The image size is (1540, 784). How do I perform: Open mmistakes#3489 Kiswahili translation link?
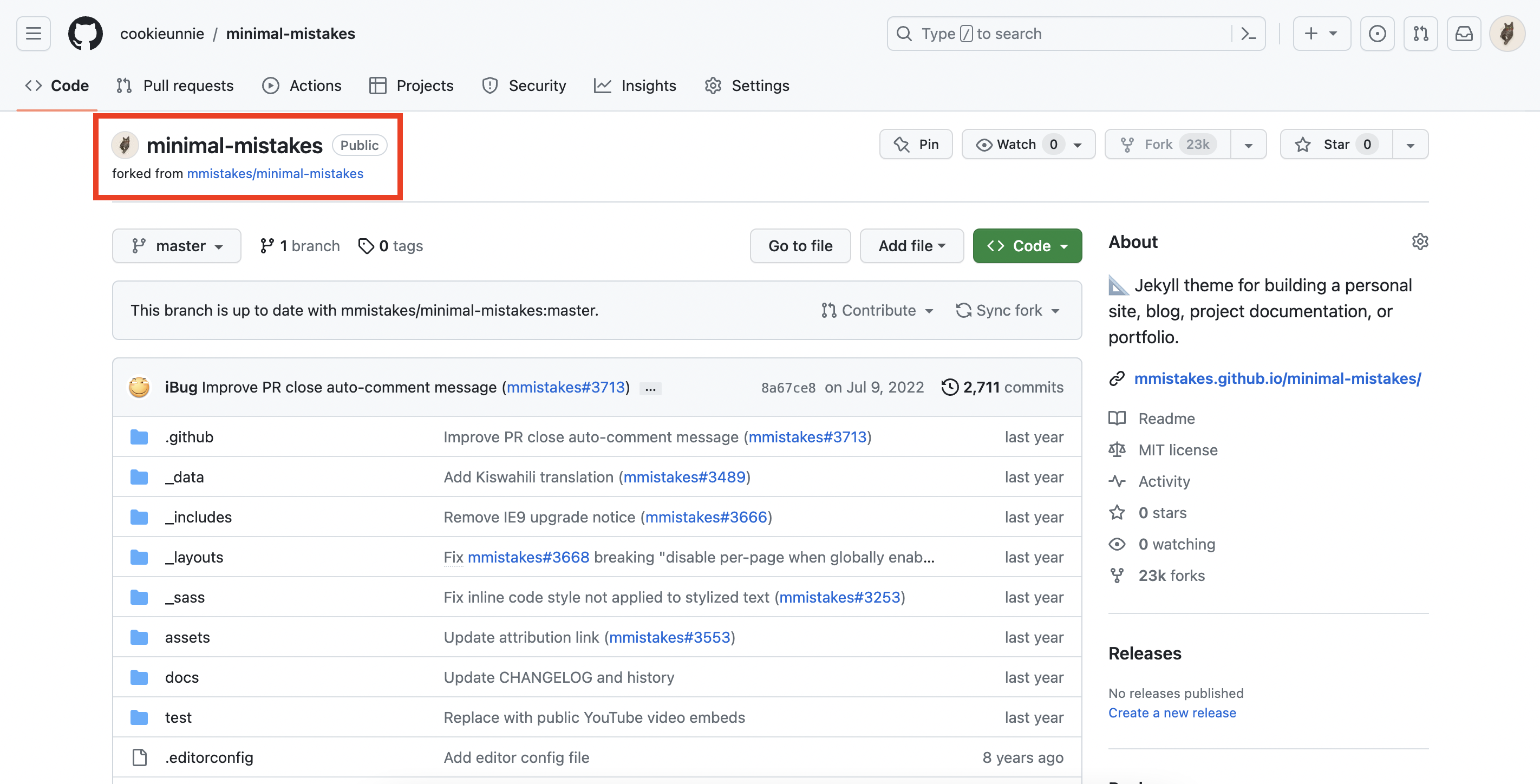pyautogui.click(x=684, y=477)
